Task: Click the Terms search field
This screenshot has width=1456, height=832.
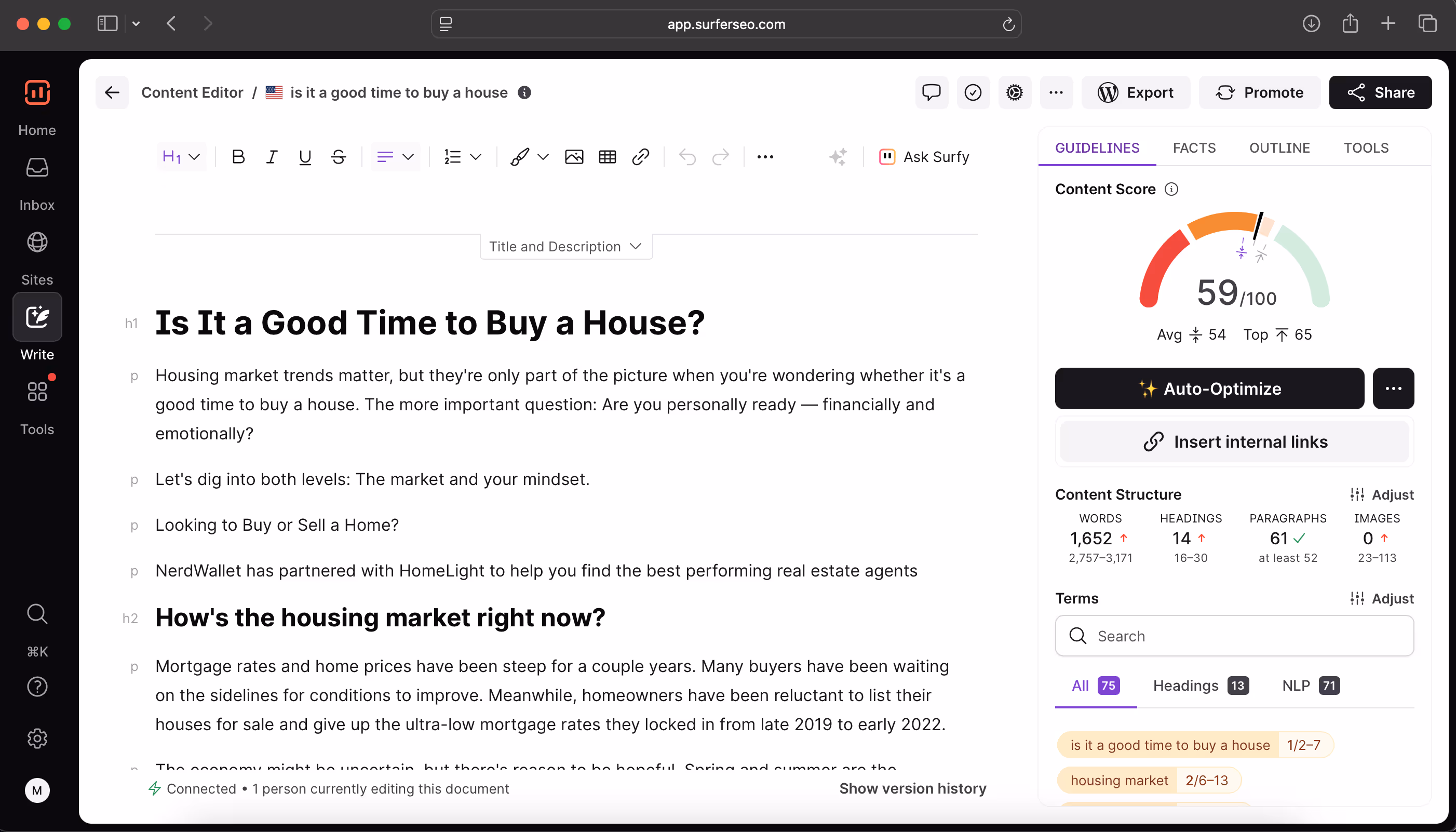Action: (x=1234, y=636)
